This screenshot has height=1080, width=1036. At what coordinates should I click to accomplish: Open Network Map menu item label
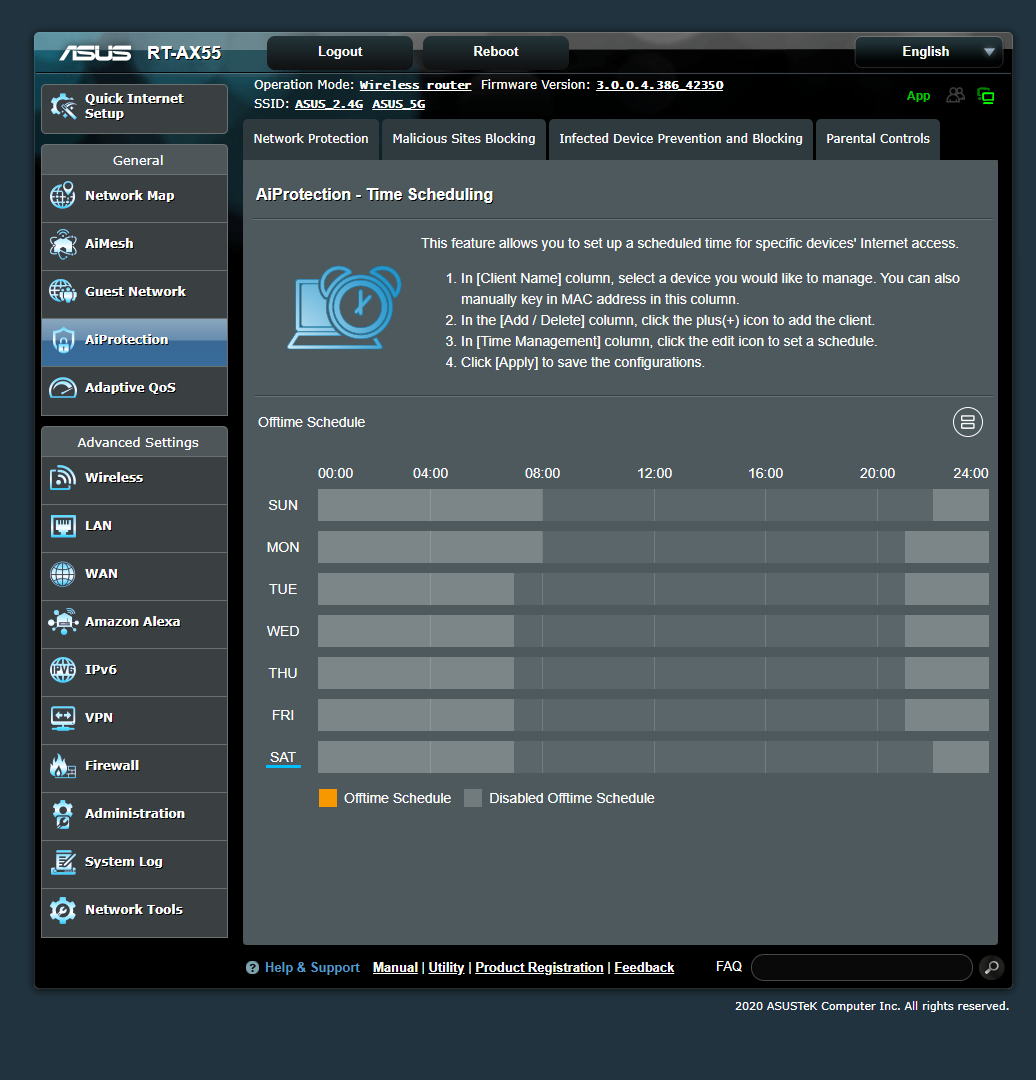coord(130,196)
